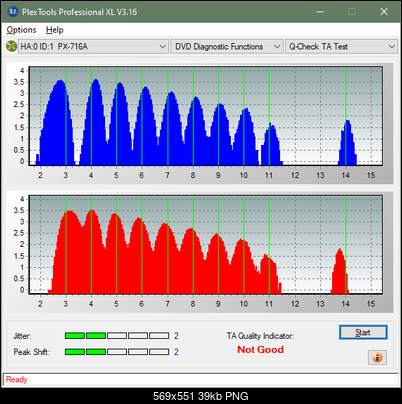This screenshot has width=402, height=404.
Task: Open the orange info button
Action: point(377,358)
